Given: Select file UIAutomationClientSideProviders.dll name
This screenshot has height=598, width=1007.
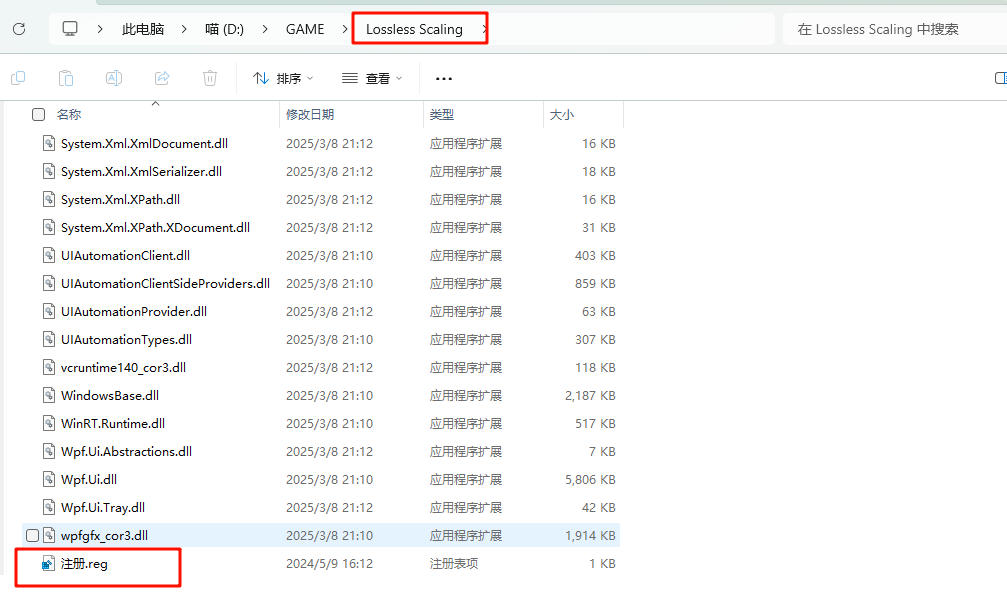Looking at the screenshot, I should tap(165, 283).
